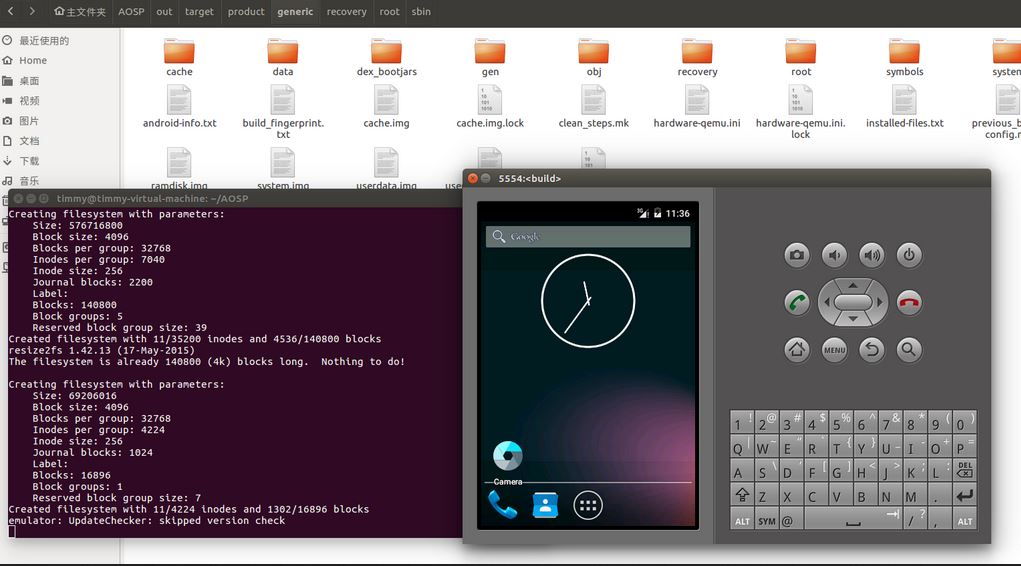The width and height of the screenshot is (1021, 566).
Task: Select the root breadcrumb segment
Action: click(x=389, y=12)
